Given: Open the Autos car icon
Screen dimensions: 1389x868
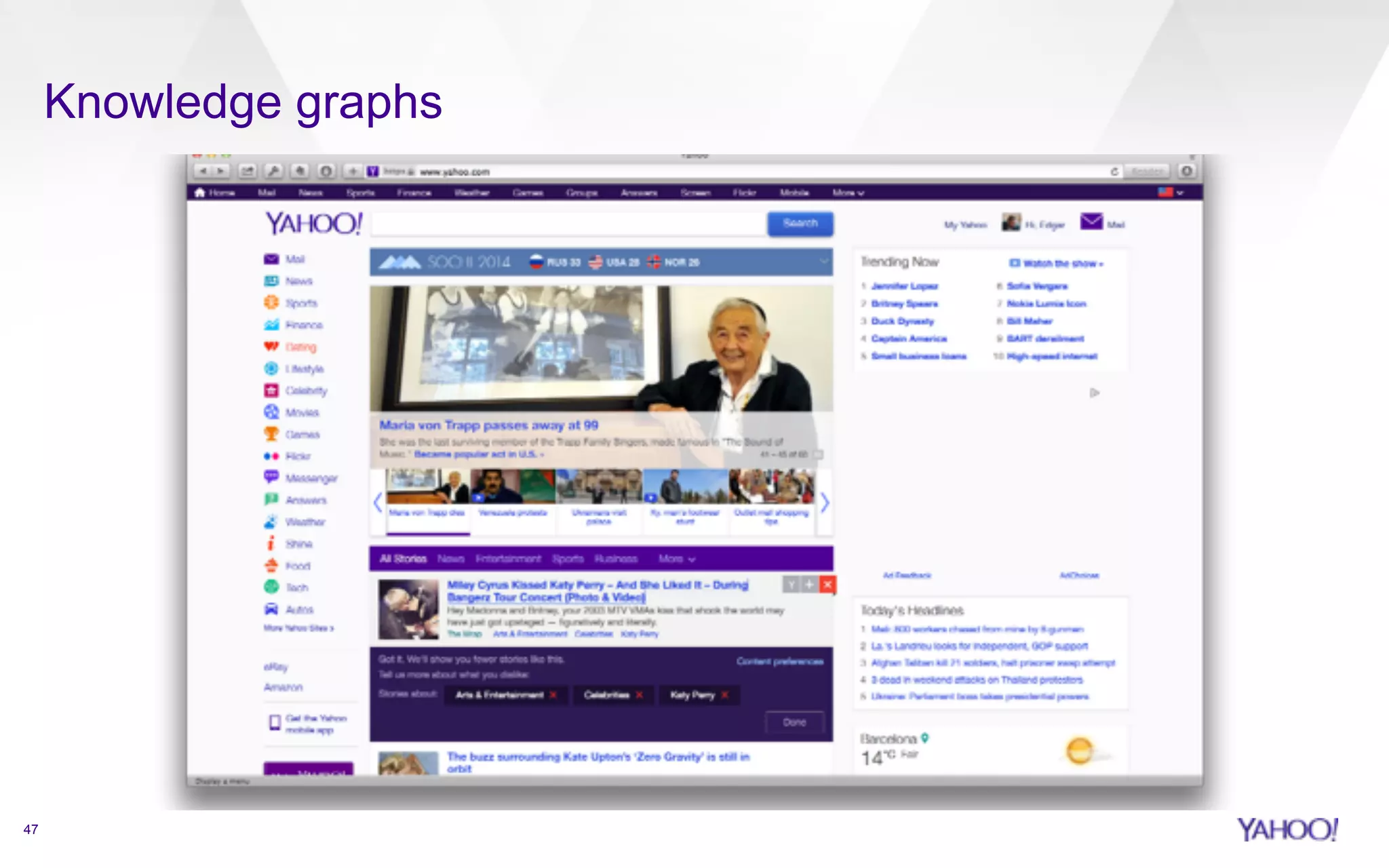Looking at the screenshot, I should [x=271, y=609].
